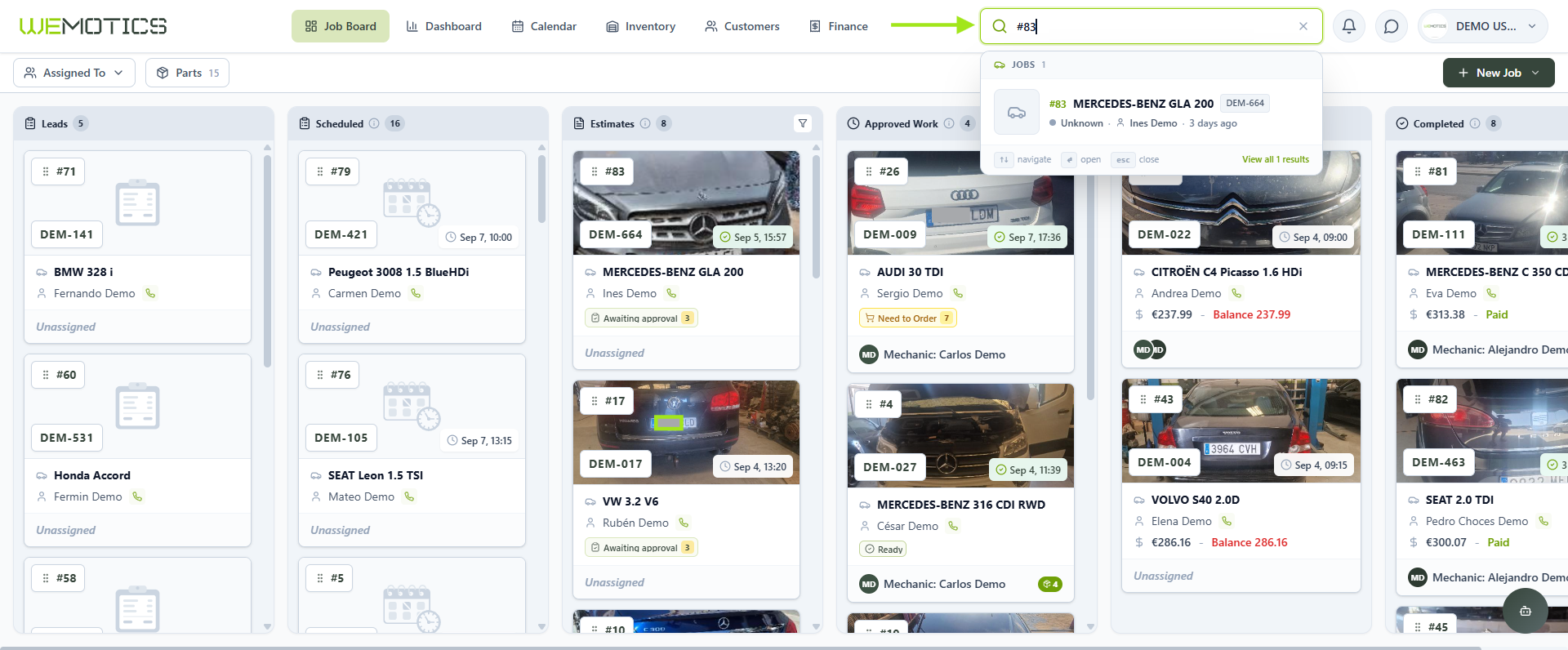Switch to the Dashboard tab
The width and height of the screenshot is (1568, 650).
[x=444, y=26]
